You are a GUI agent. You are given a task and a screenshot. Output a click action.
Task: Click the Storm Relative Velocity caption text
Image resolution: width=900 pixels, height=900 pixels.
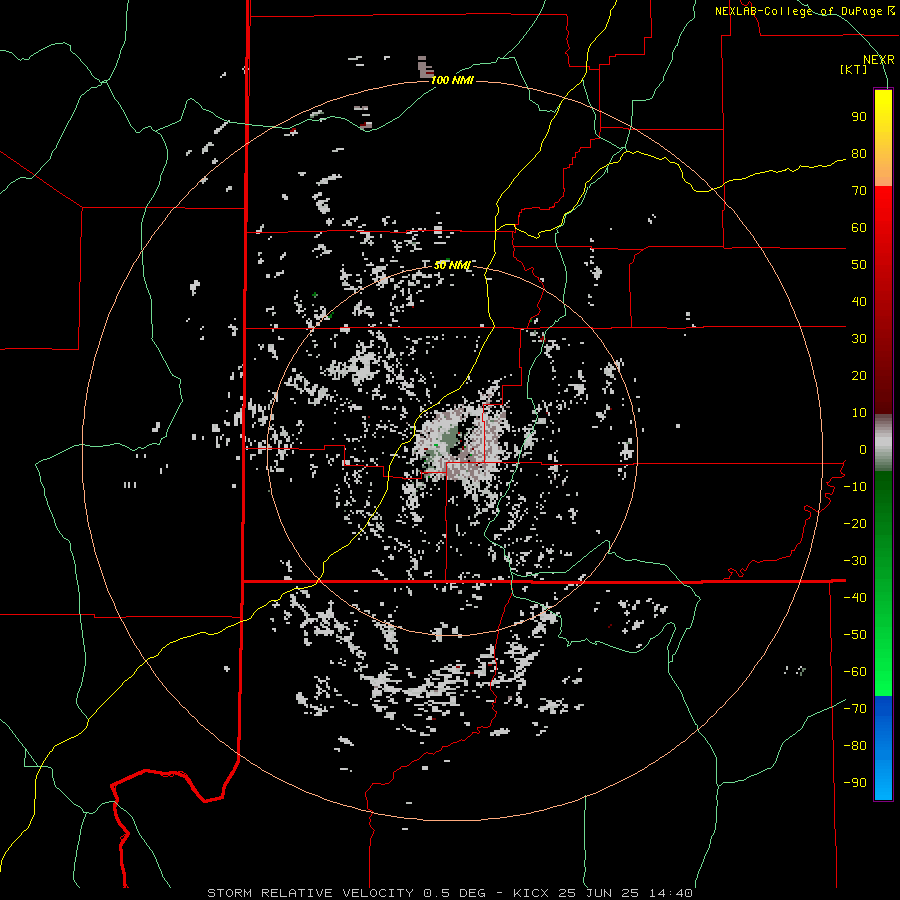point(450,893)
